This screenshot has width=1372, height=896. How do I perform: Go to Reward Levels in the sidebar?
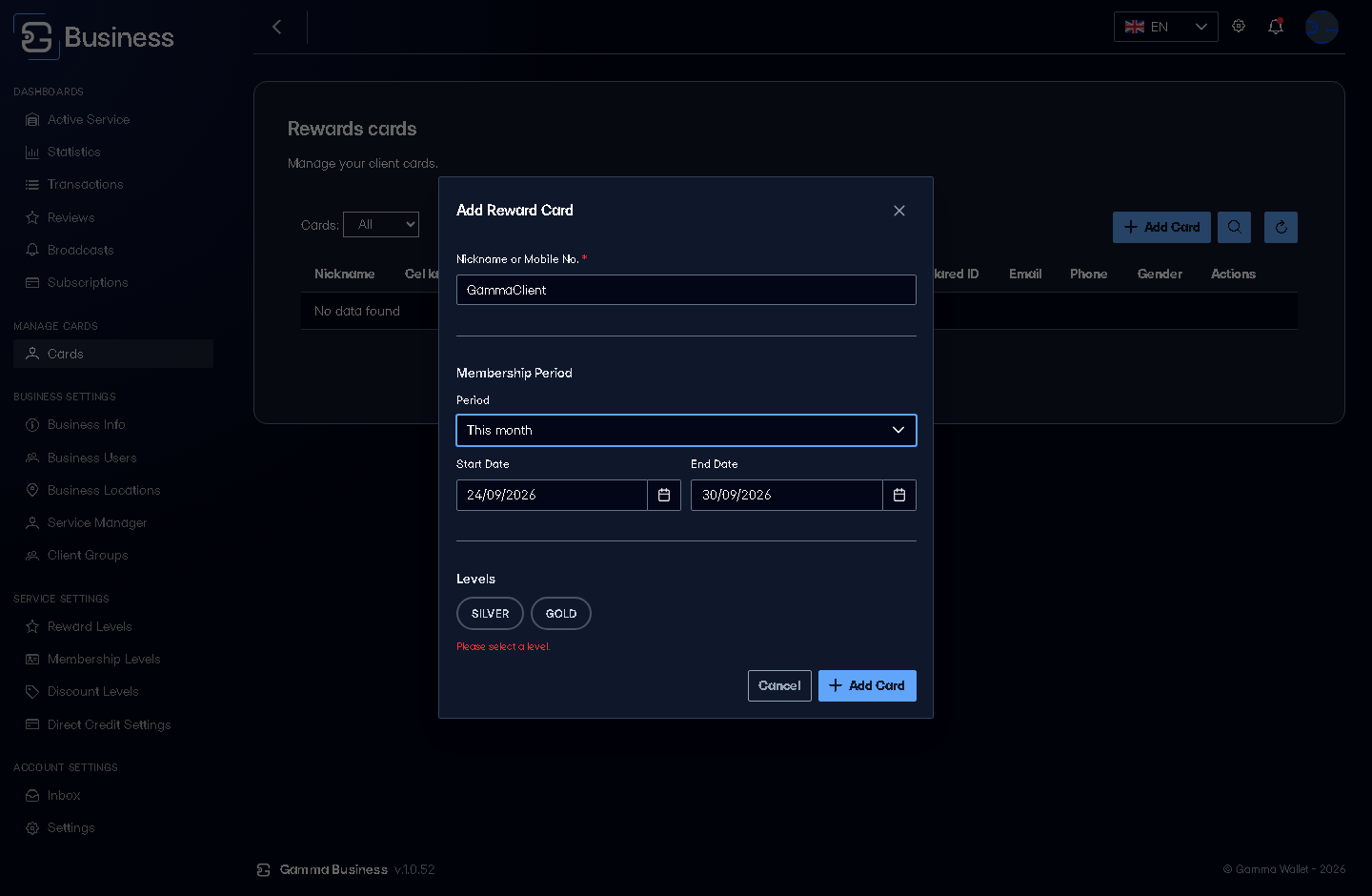click(x=113, y=626)
